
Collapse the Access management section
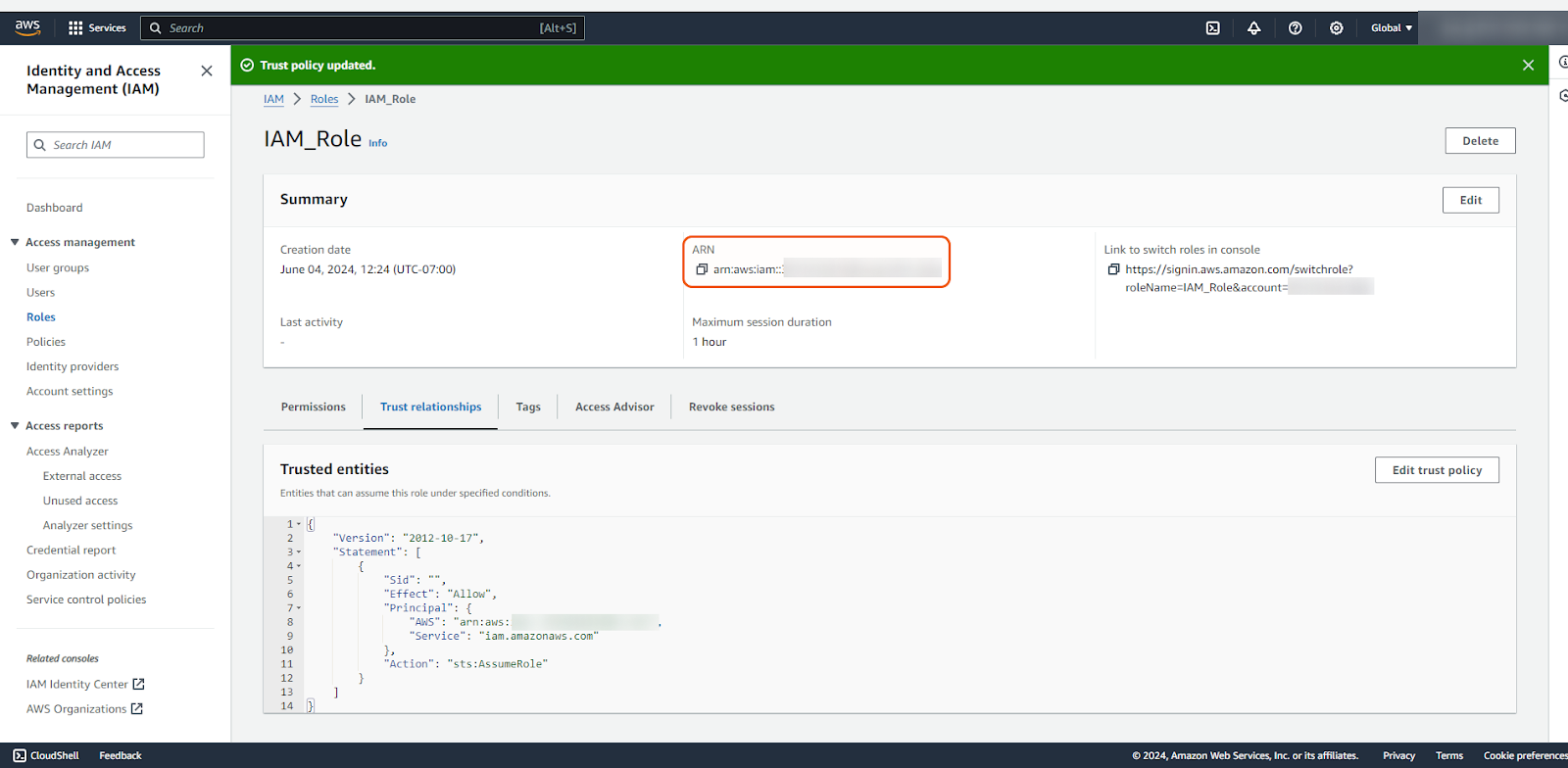15,242
